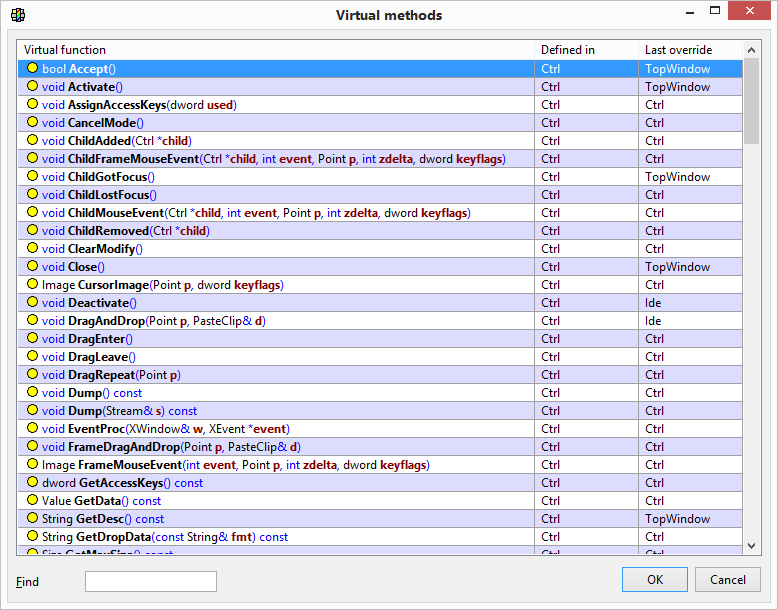Screen dimensions: 778x610
Task: Click the Defined in column header
Action: coord(586,50)
